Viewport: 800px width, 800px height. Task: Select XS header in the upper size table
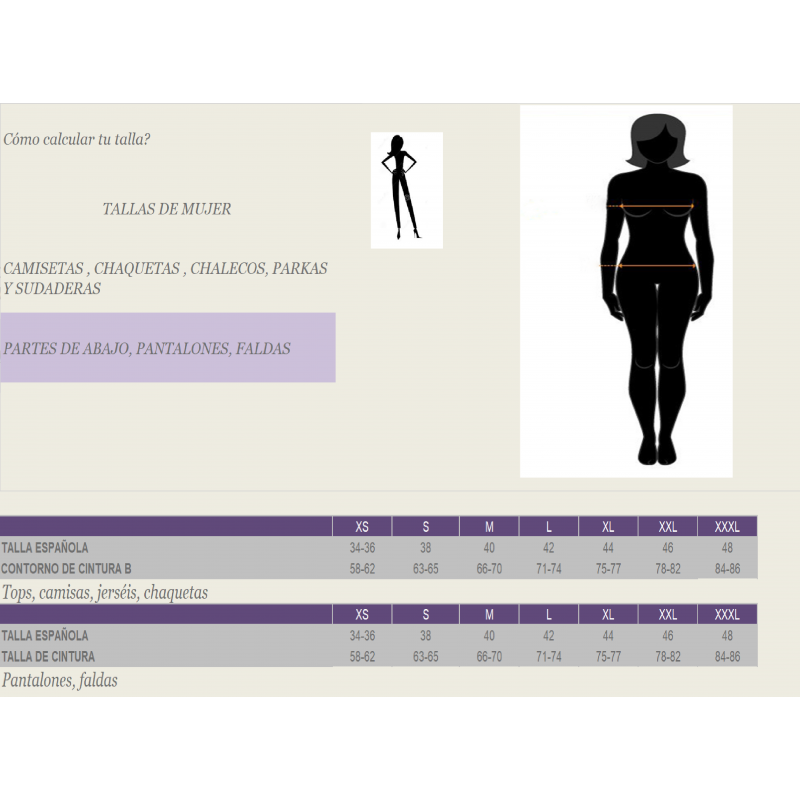362,527
